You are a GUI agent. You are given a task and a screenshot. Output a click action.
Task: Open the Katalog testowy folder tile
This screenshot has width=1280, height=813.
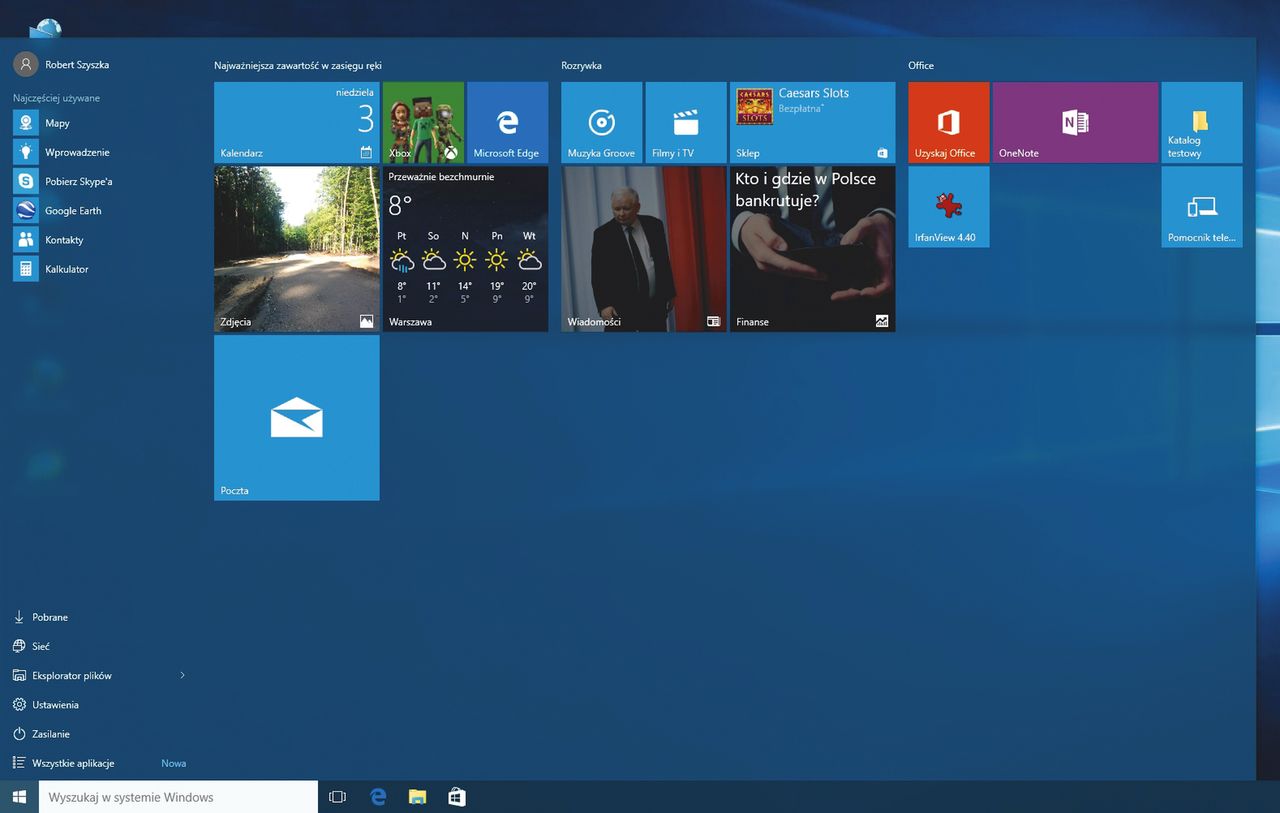[x=1202, y=123]
